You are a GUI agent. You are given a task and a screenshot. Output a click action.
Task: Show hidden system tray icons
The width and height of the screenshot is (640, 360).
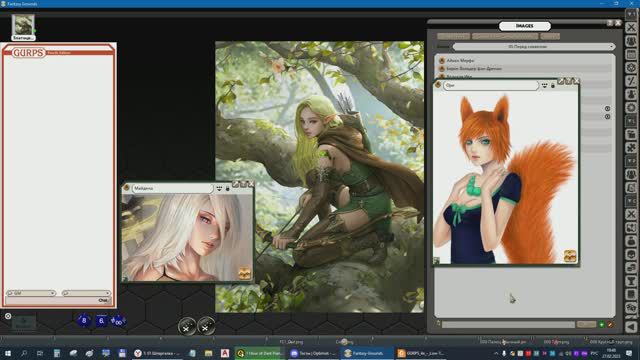pos(496,353)
